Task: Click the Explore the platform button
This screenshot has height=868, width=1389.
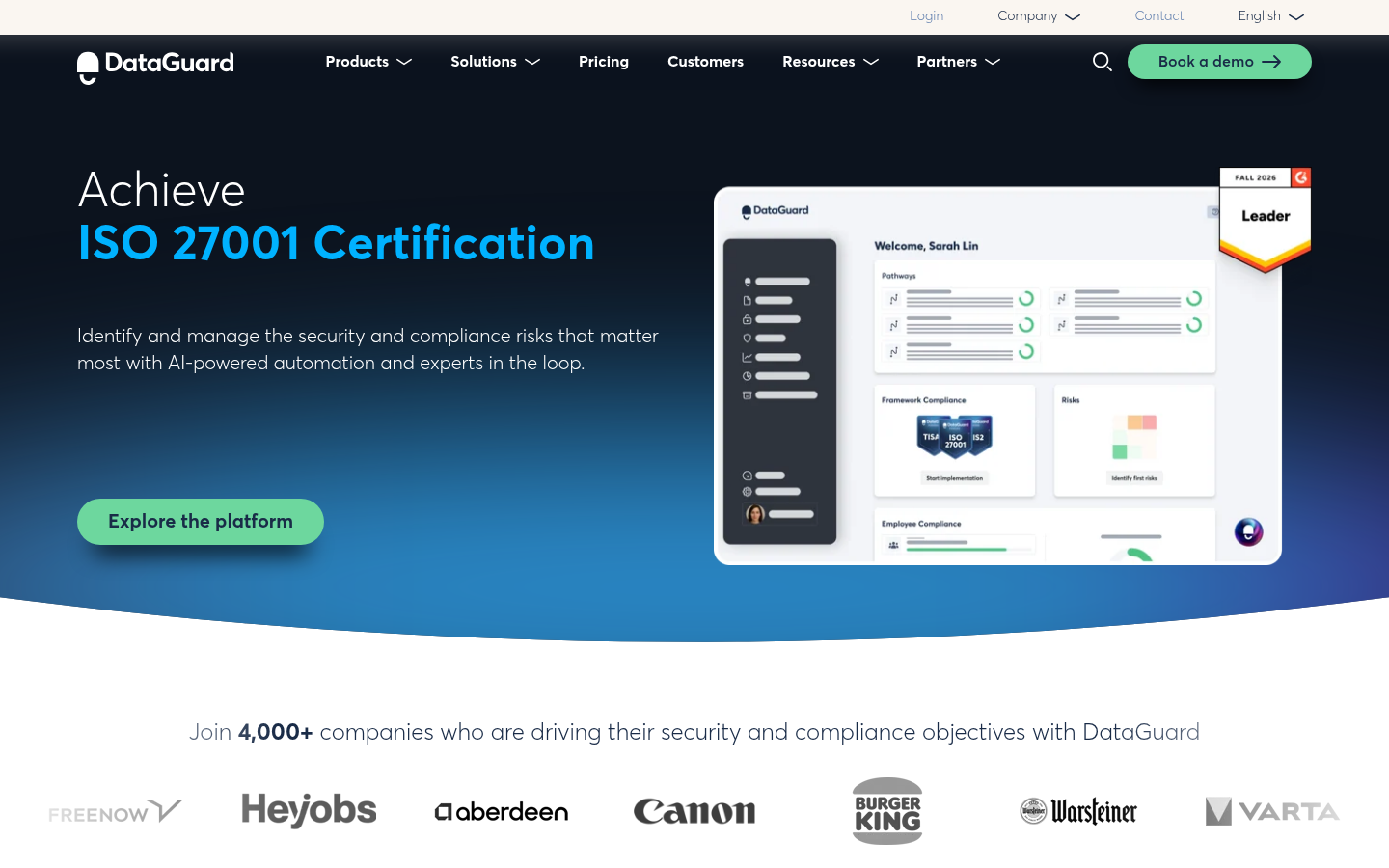Action: 201,522
